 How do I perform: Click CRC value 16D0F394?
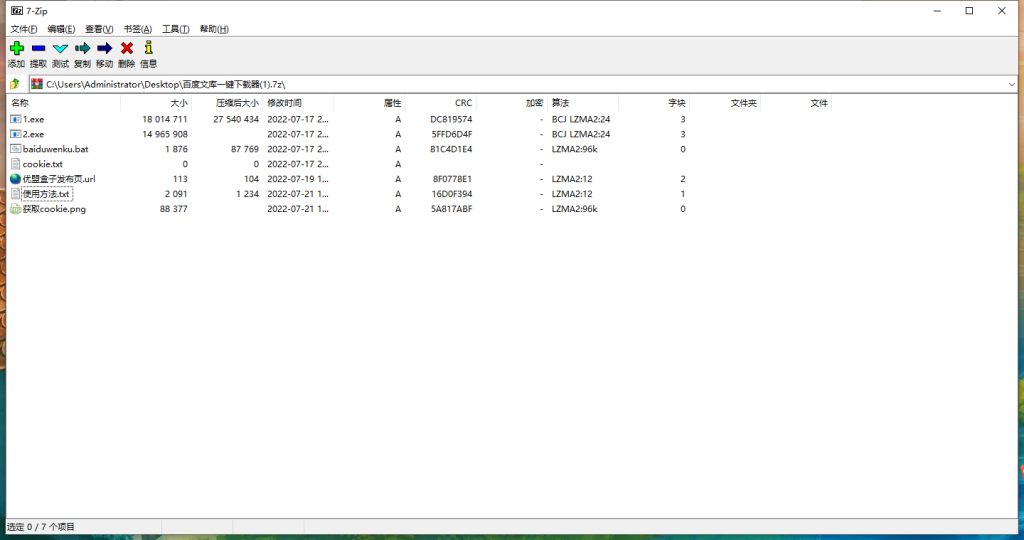click(452, 194)
